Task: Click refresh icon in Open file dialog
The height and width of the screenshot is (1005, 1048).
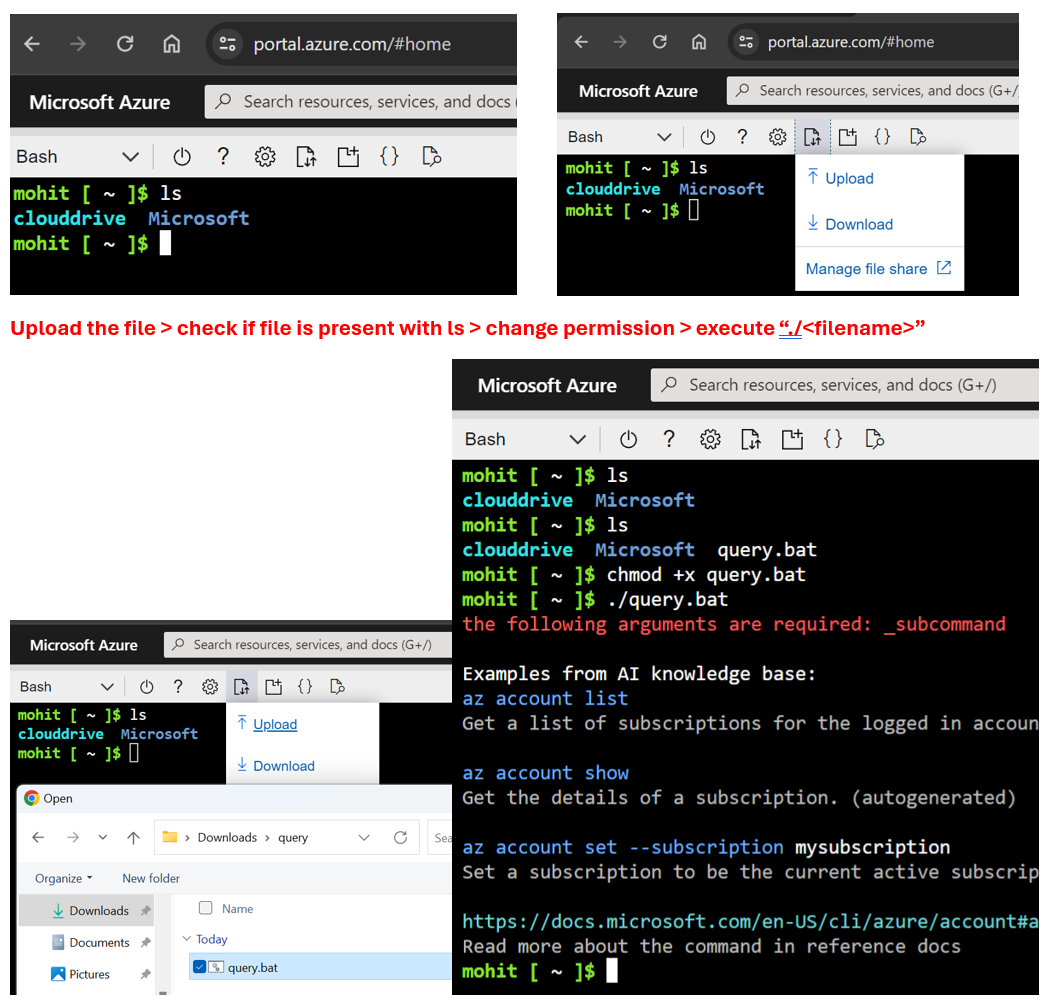Action: [400, 837]
